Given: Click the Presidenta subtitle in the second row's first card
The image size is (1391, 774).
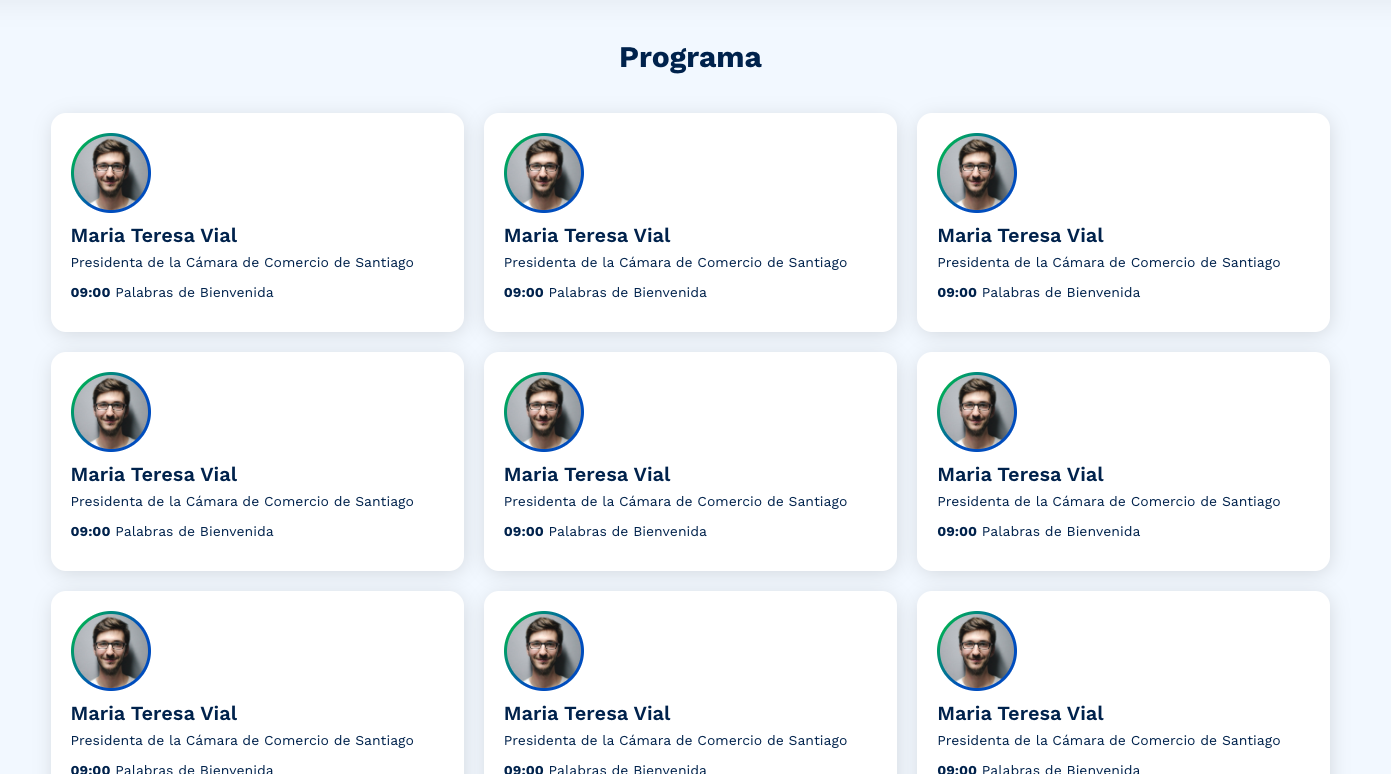Looking at the screenshot, I should pyautogui.click(x=242, y=502).
